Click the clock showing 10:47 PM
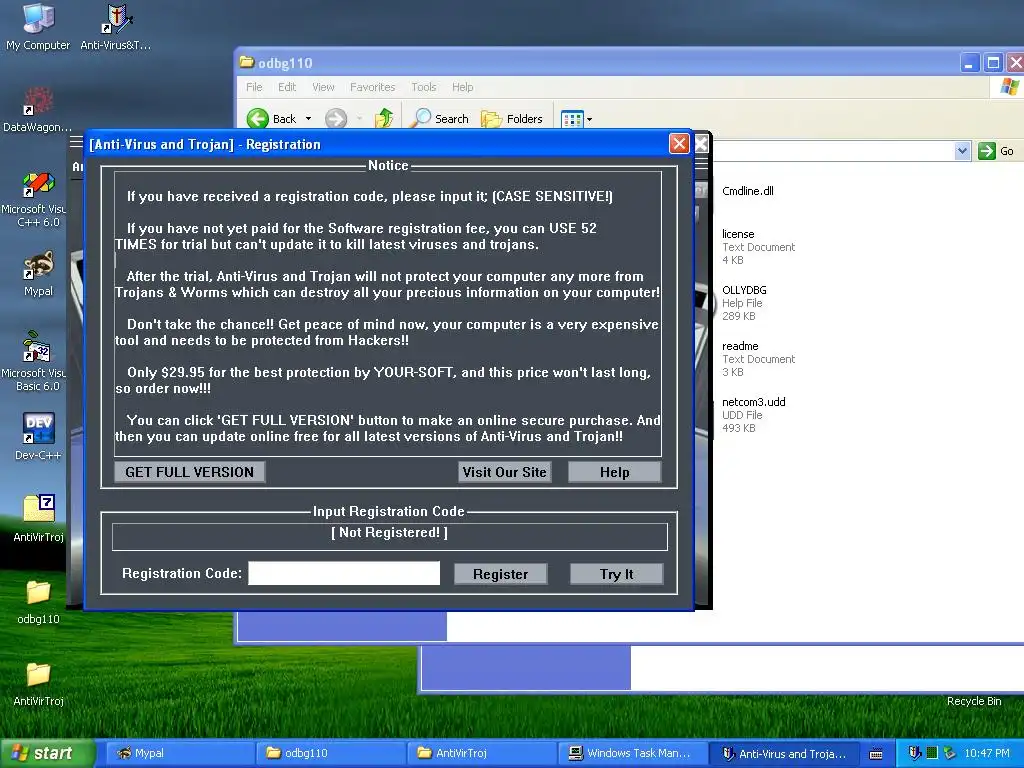The height and width of the screenshot is (768, 1024). click(987, 753)
